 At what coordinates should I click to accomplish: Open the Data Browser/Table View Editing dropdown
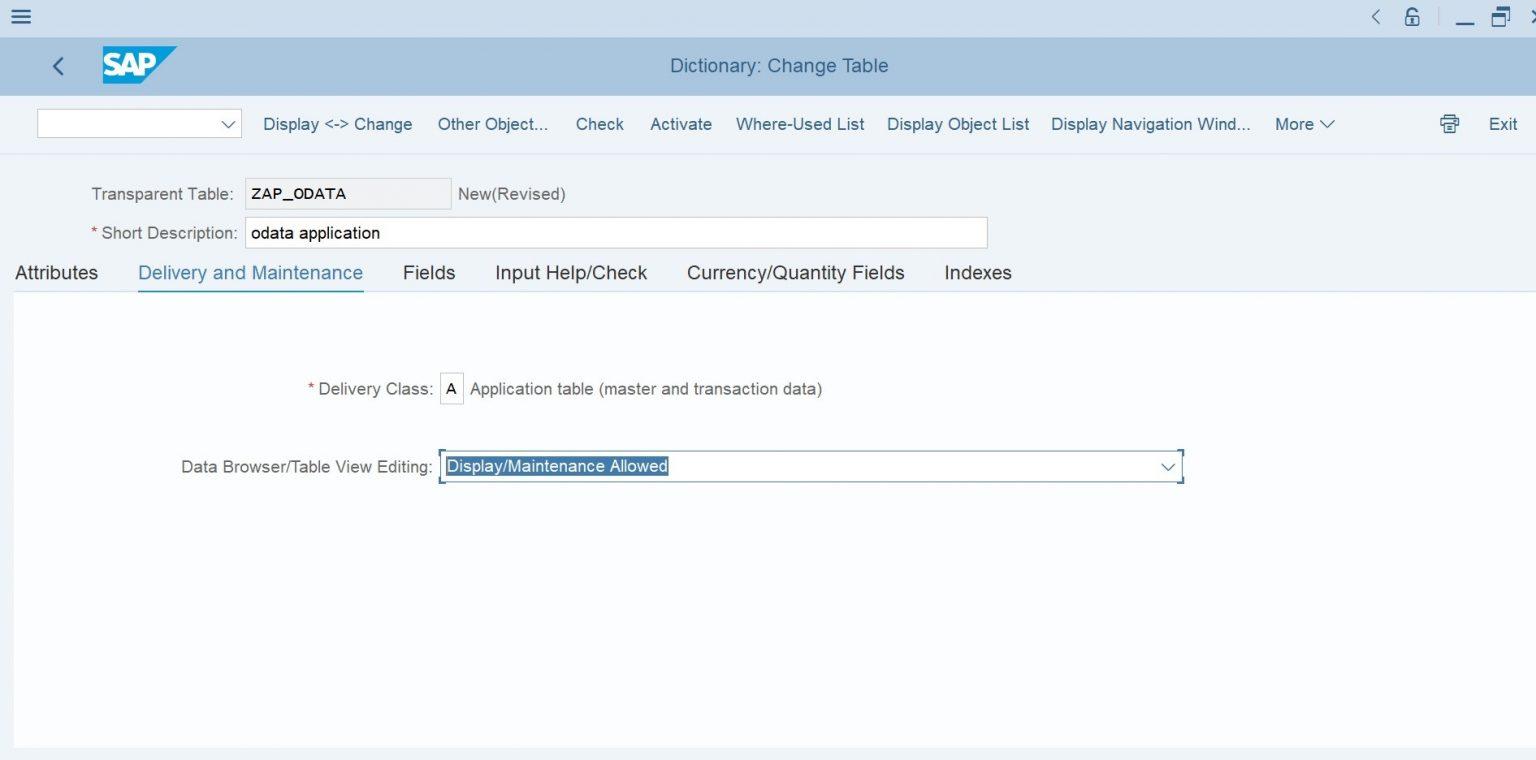click(x=1167, y=466)
